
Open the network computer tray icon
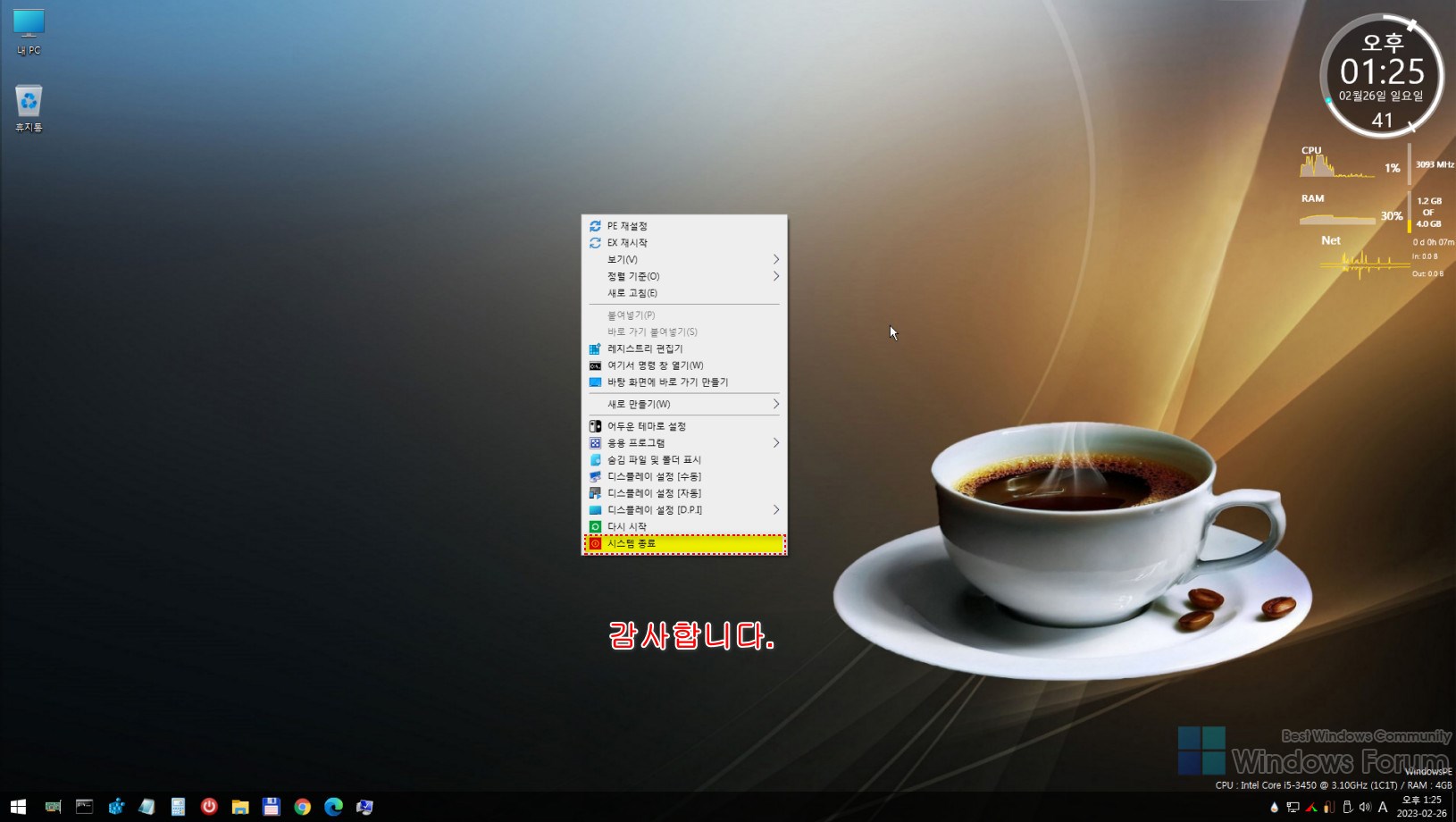1293,807
